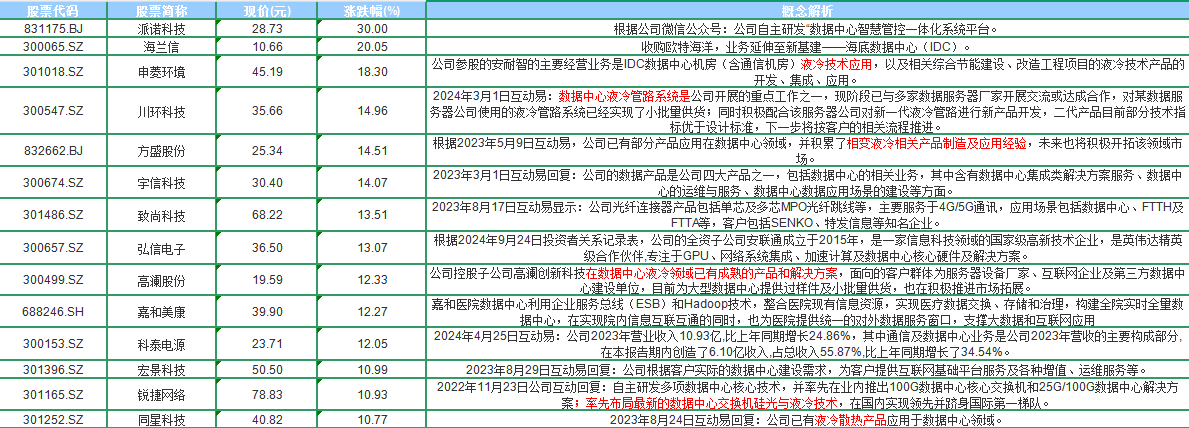Viewport: 1189px width, 428px height.
Task: Click the 致尚科技 price cell 68.22
Action: click(x=266, y=214)
